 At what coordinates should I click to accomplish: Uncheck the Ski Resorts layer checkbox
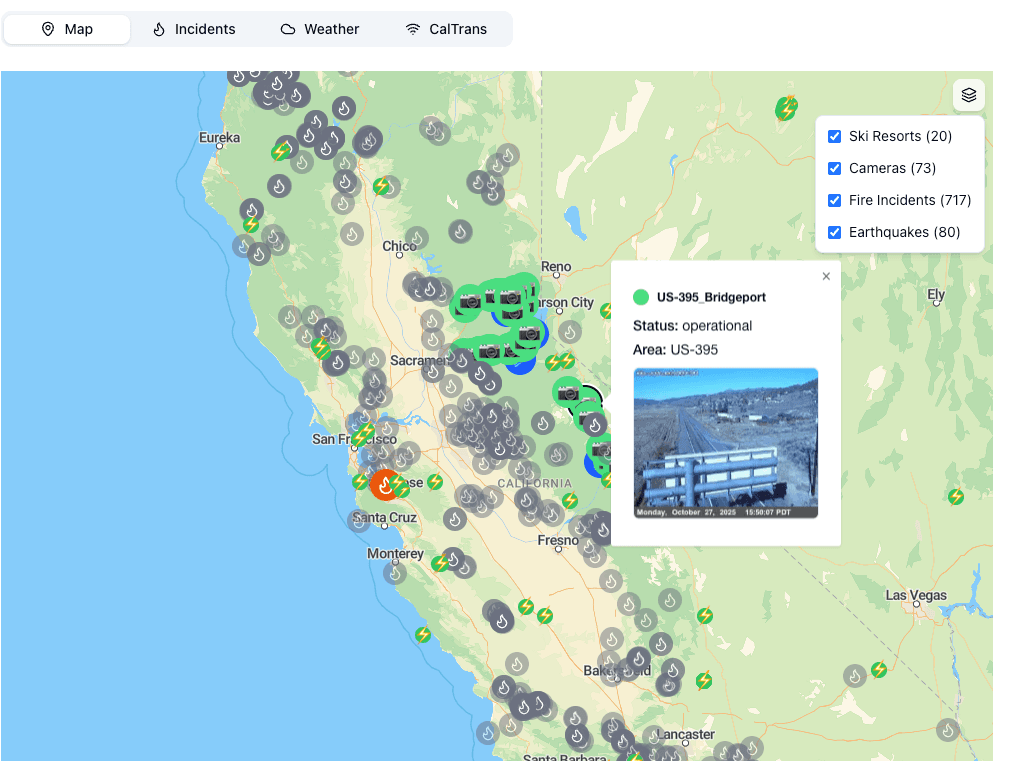click(834, 136)
